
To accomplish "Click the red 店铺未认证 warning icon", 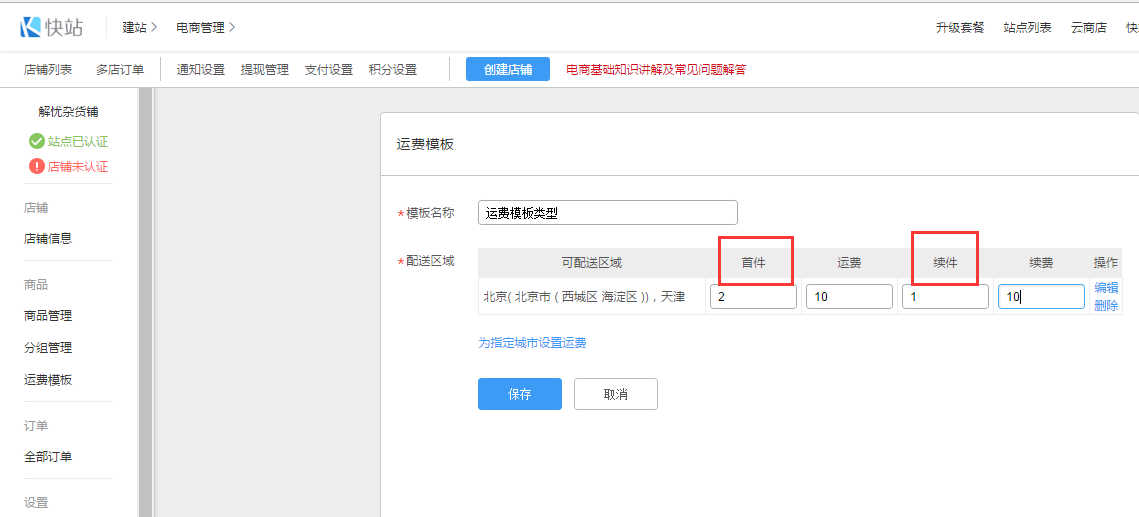I will click(x=37, y=166).
